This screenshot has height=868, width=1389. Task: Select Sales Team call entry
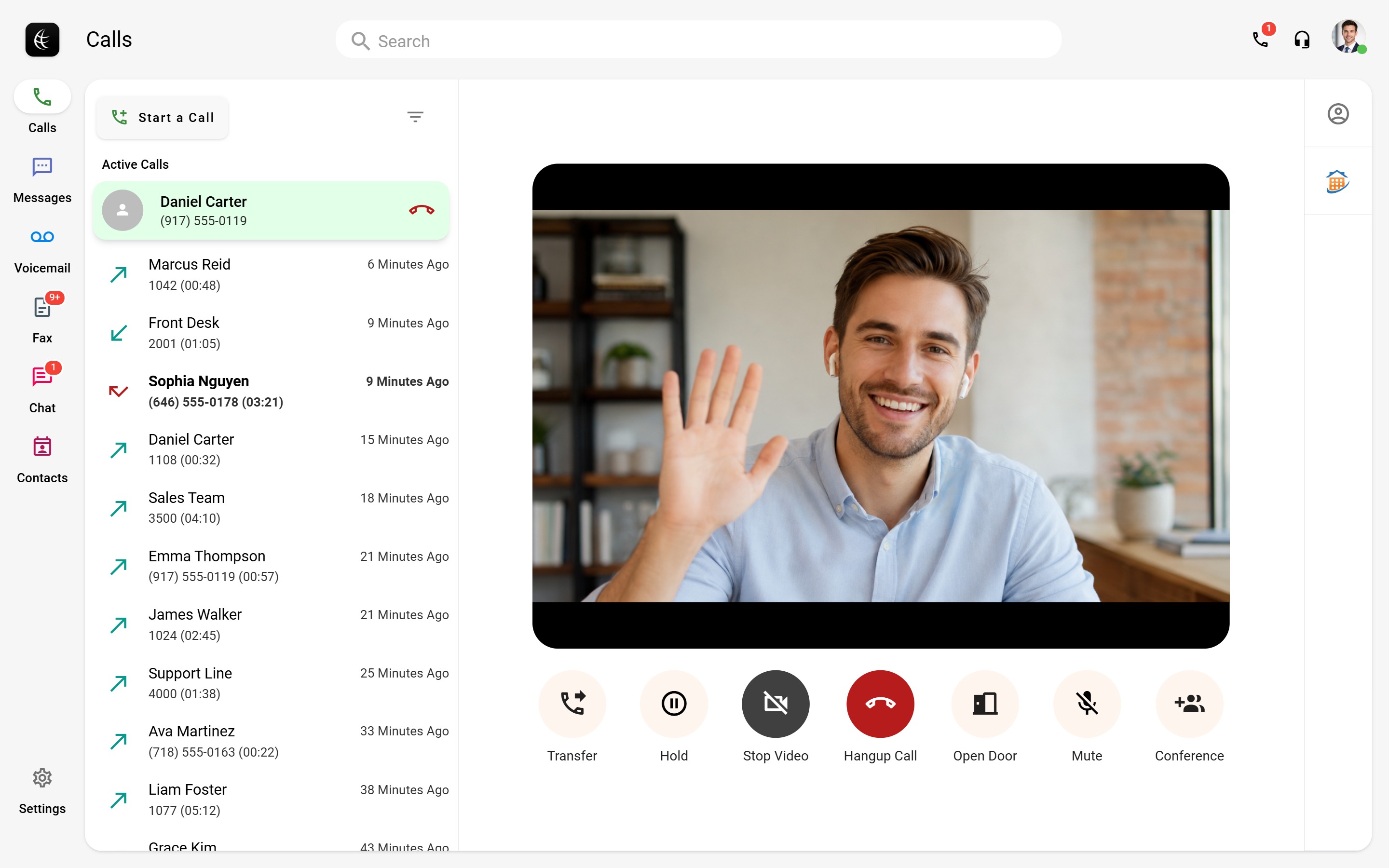(x=271, y=508)
